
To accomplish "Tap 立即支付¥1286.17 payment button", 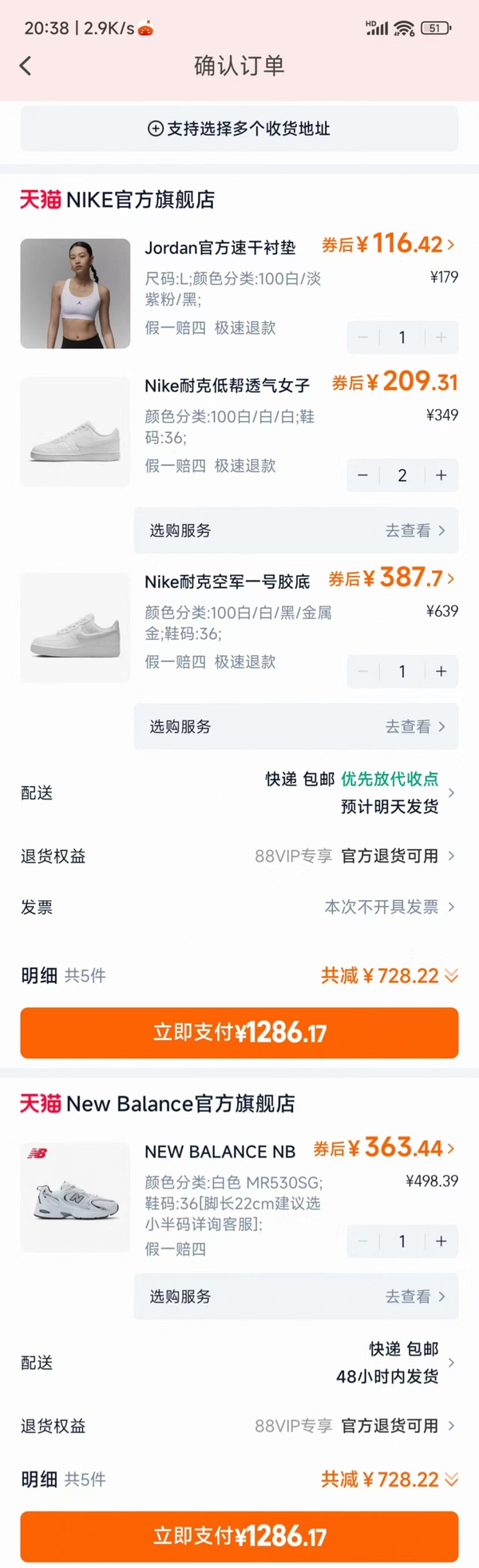I will 239,1033.
